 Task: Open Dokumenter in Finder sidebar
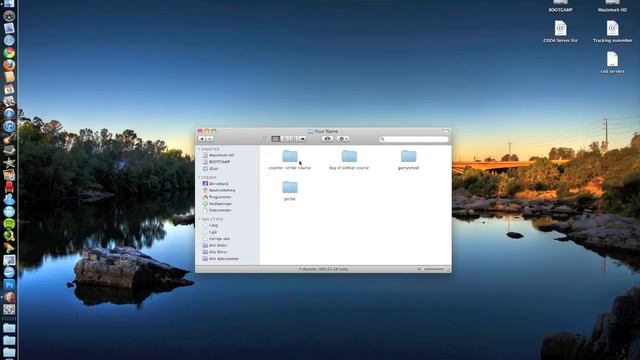(x=217, y=210)
